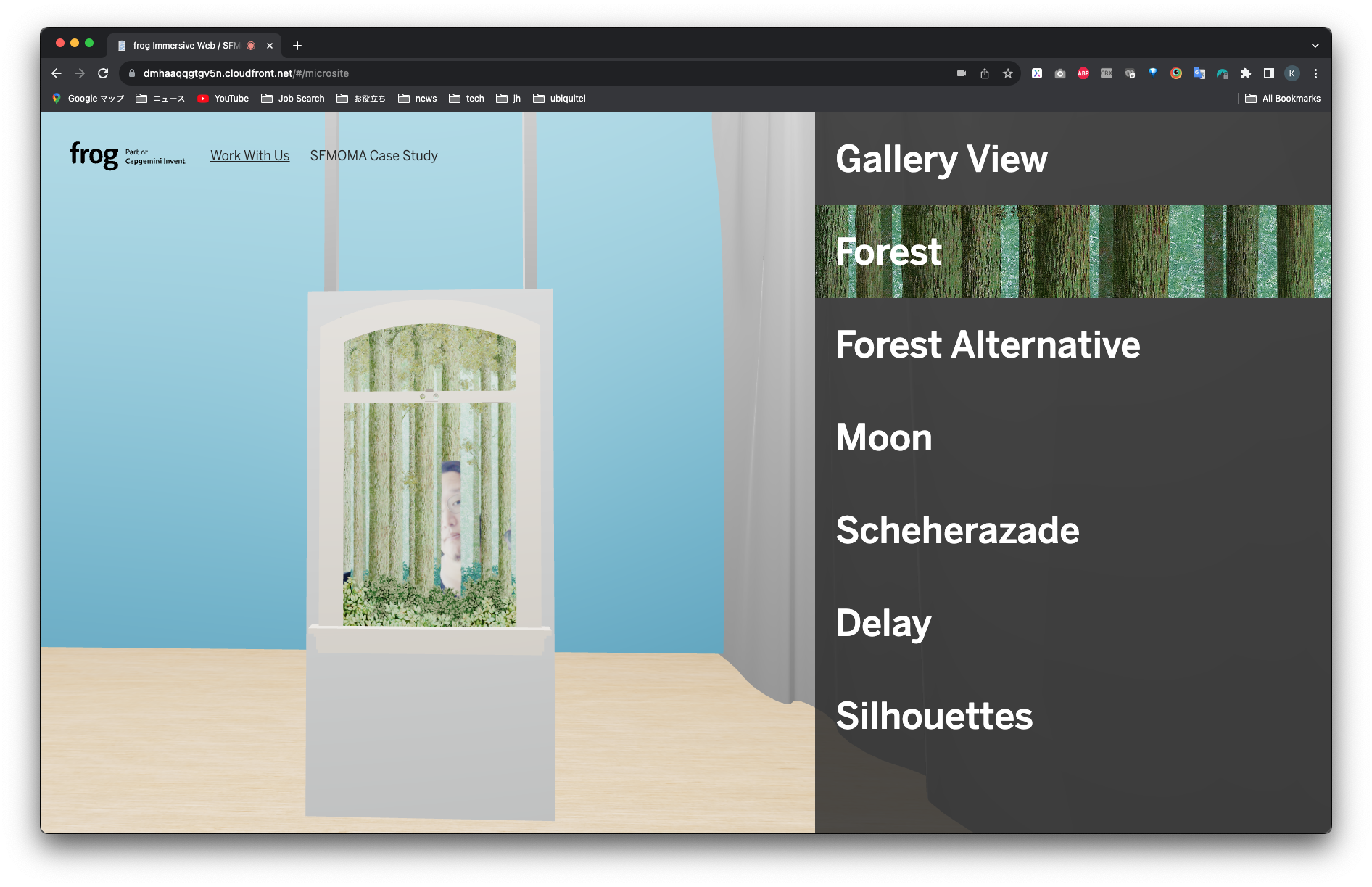Open the camera screenshot extension
The width and height of the screenshot is (1372, 887).
[x=1060, y=73]
